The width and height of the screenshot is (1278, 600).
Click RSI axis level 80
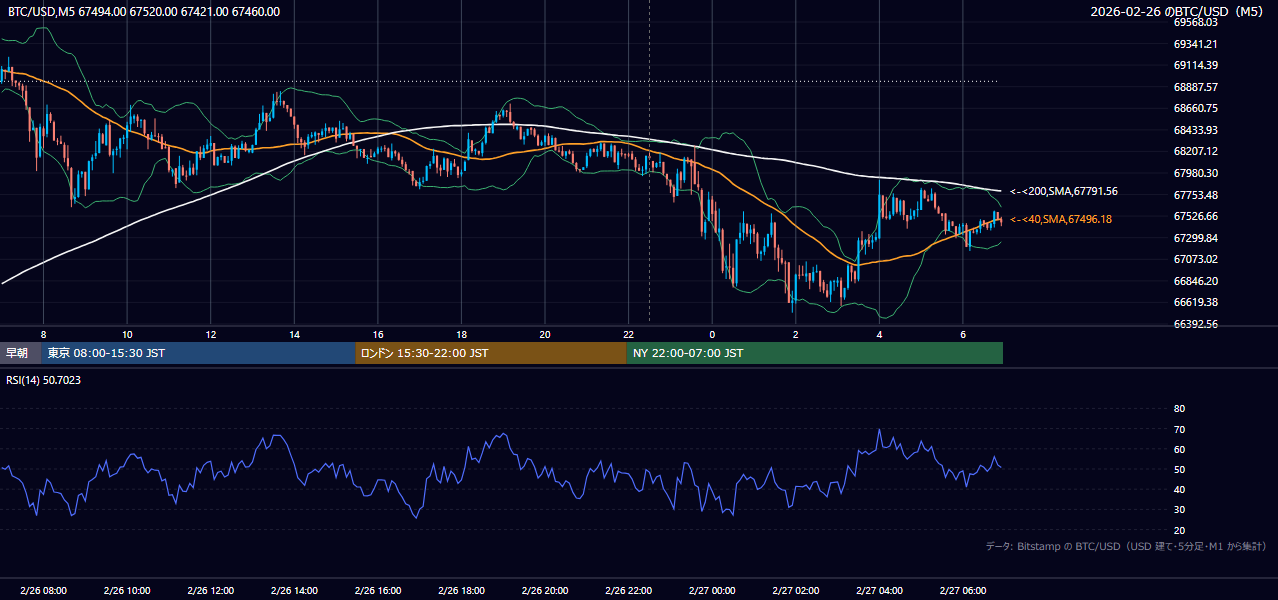coord(1179,409)
